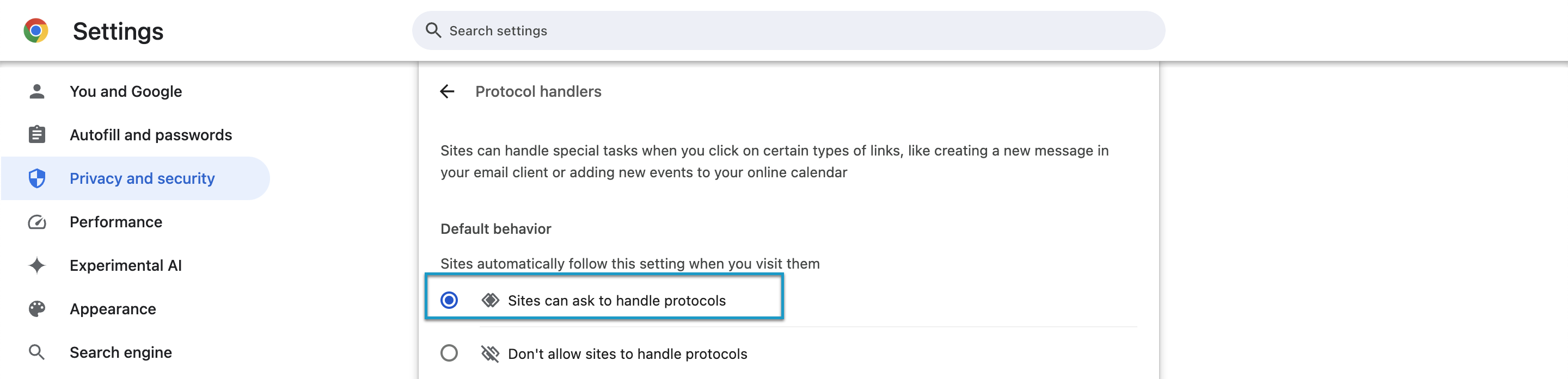Select the You and Google entry
The image size is (1568, 379).
[126, 91]
